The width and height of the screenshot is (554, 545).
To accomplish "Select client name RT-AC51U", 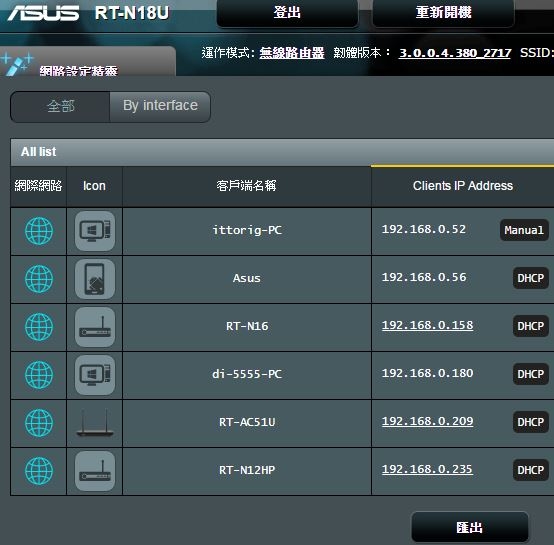I will (247, 422).
